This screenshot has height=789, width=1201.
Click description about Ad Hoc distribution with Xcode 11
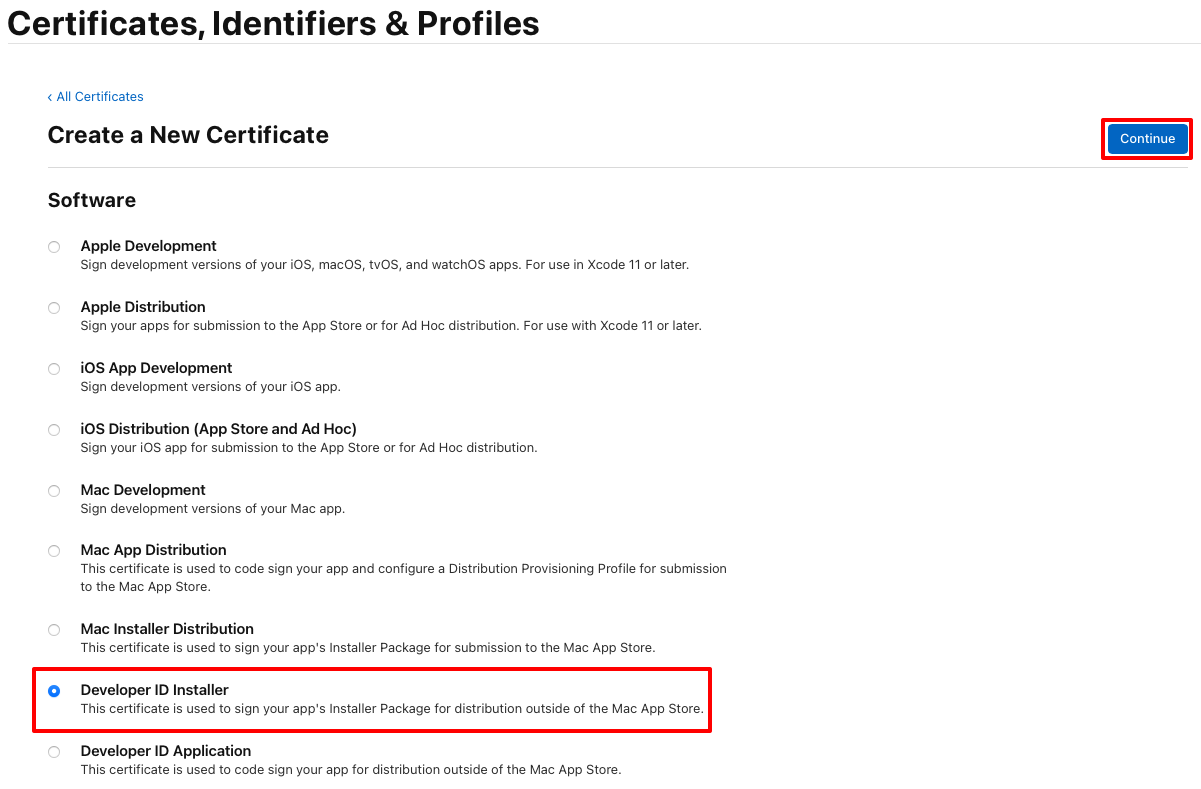coord(391,326)
